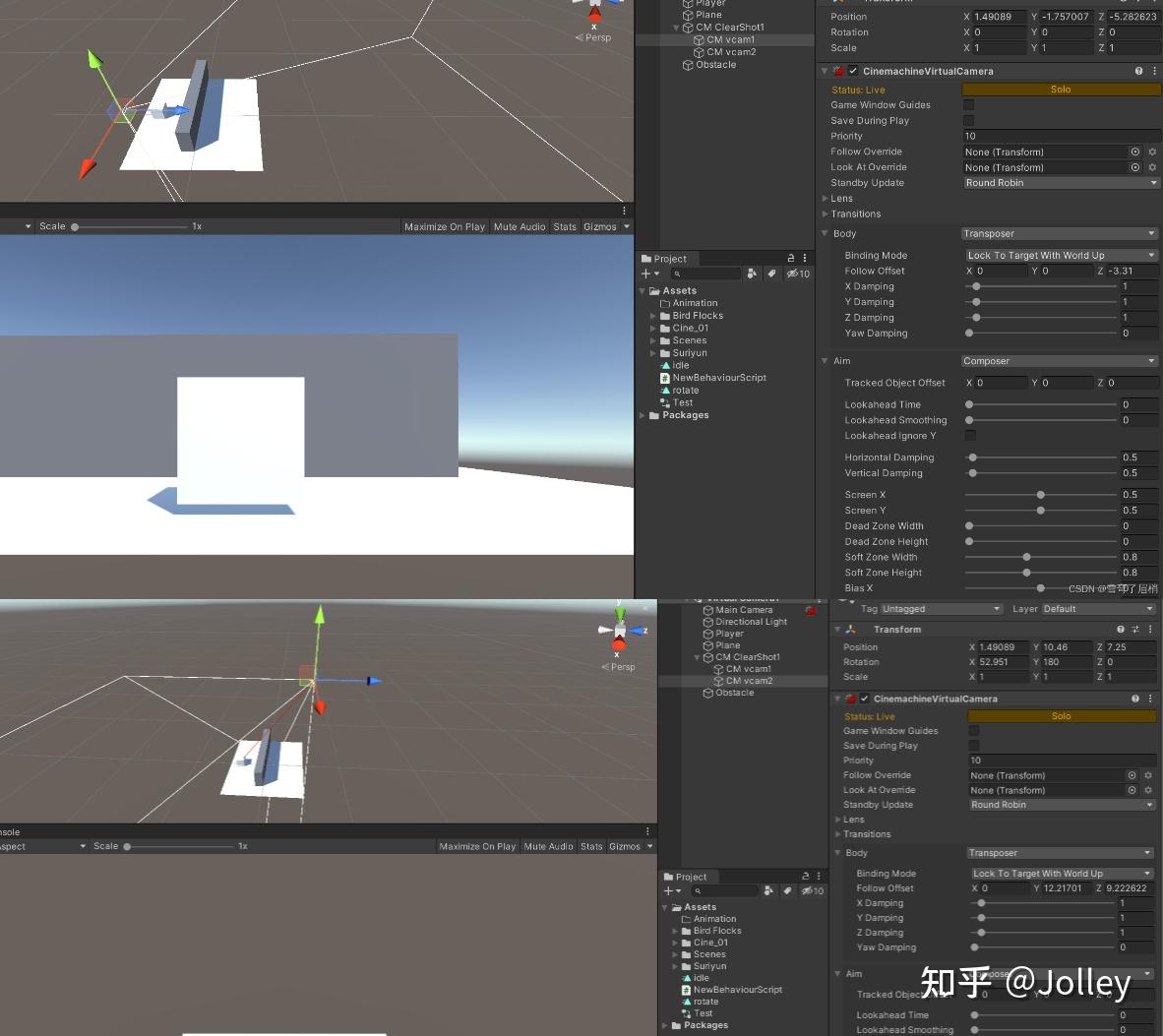Click the object picker icon for Follow Override
This screenshot has width=1163, height=1036.
coord(1134,152)
